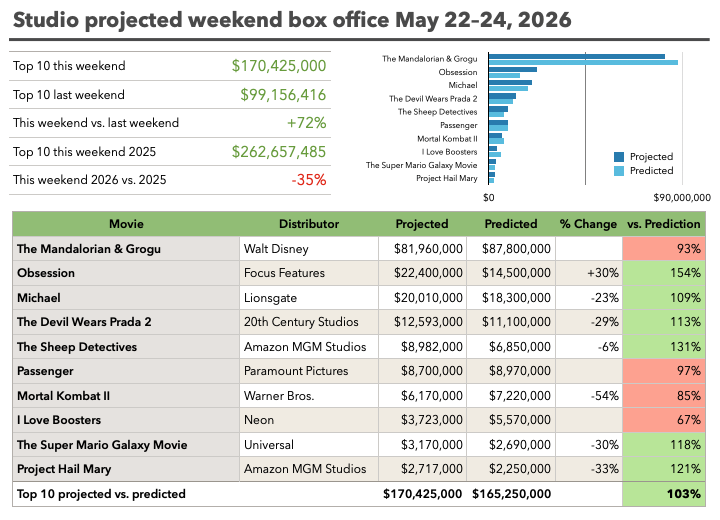Click the 'vs. Prediction' column header
The height and width of the screenshot is (520, 720).
pyautogui.click(x=664, y=224)
